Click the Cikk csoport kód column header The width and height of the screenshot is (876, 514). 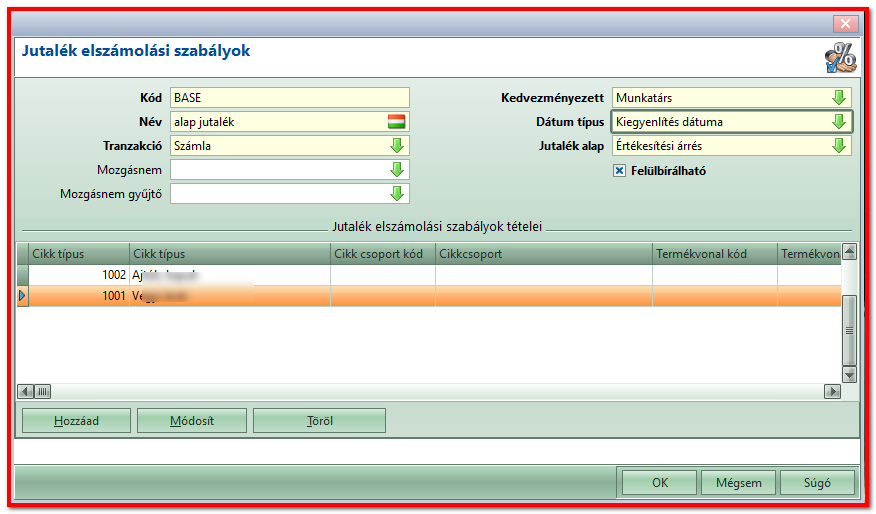[x=383, y=254]
